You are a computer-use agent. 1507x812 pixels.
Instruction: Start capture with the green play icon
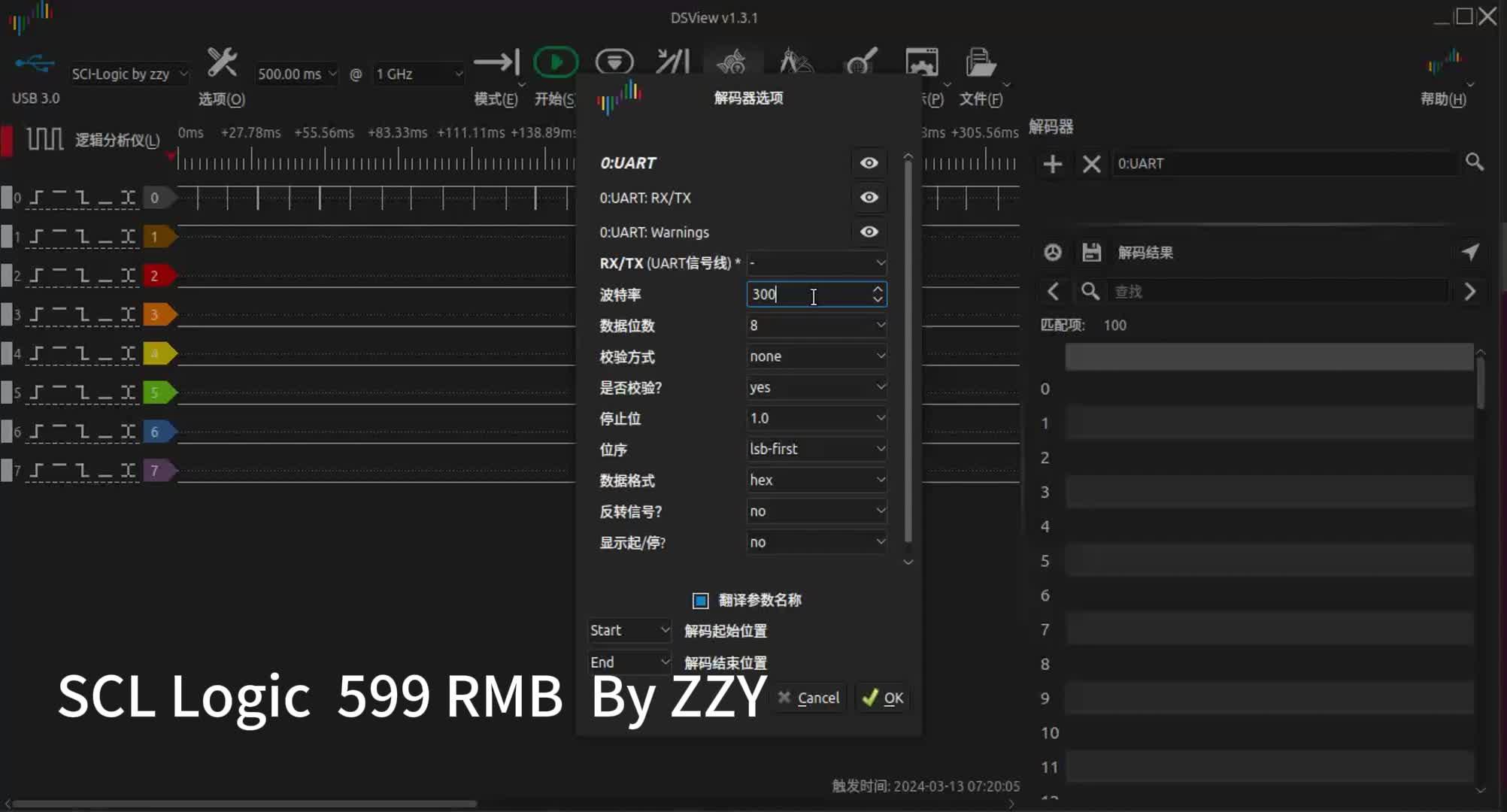pyautogui.click(x=556, y=62)
